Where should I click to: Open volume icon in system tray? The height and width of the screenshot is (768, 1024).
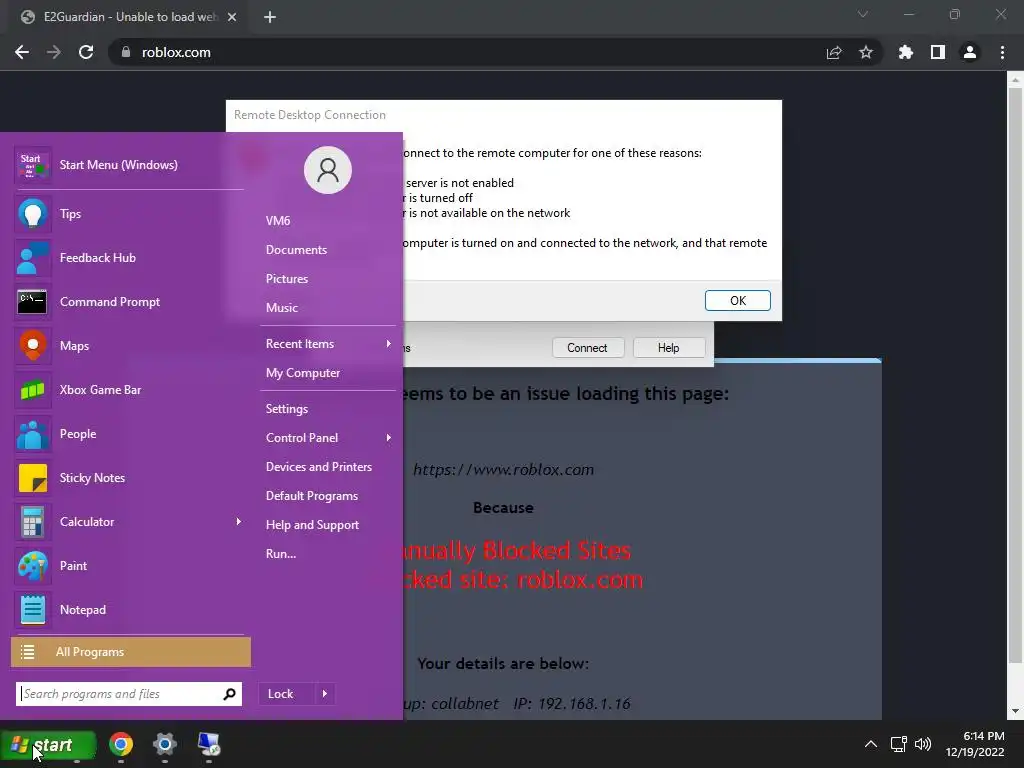coord(923,744)
